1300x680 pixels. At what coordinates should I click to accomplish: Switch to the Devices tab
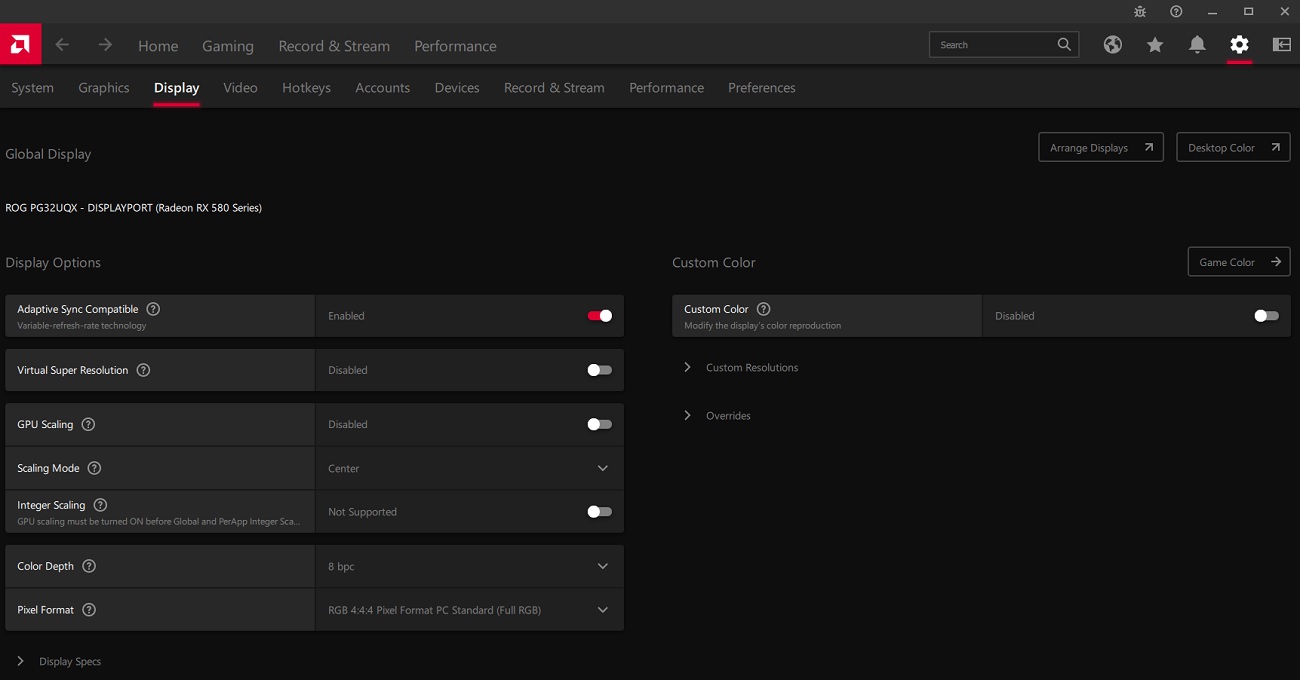(x=457, y=88)
